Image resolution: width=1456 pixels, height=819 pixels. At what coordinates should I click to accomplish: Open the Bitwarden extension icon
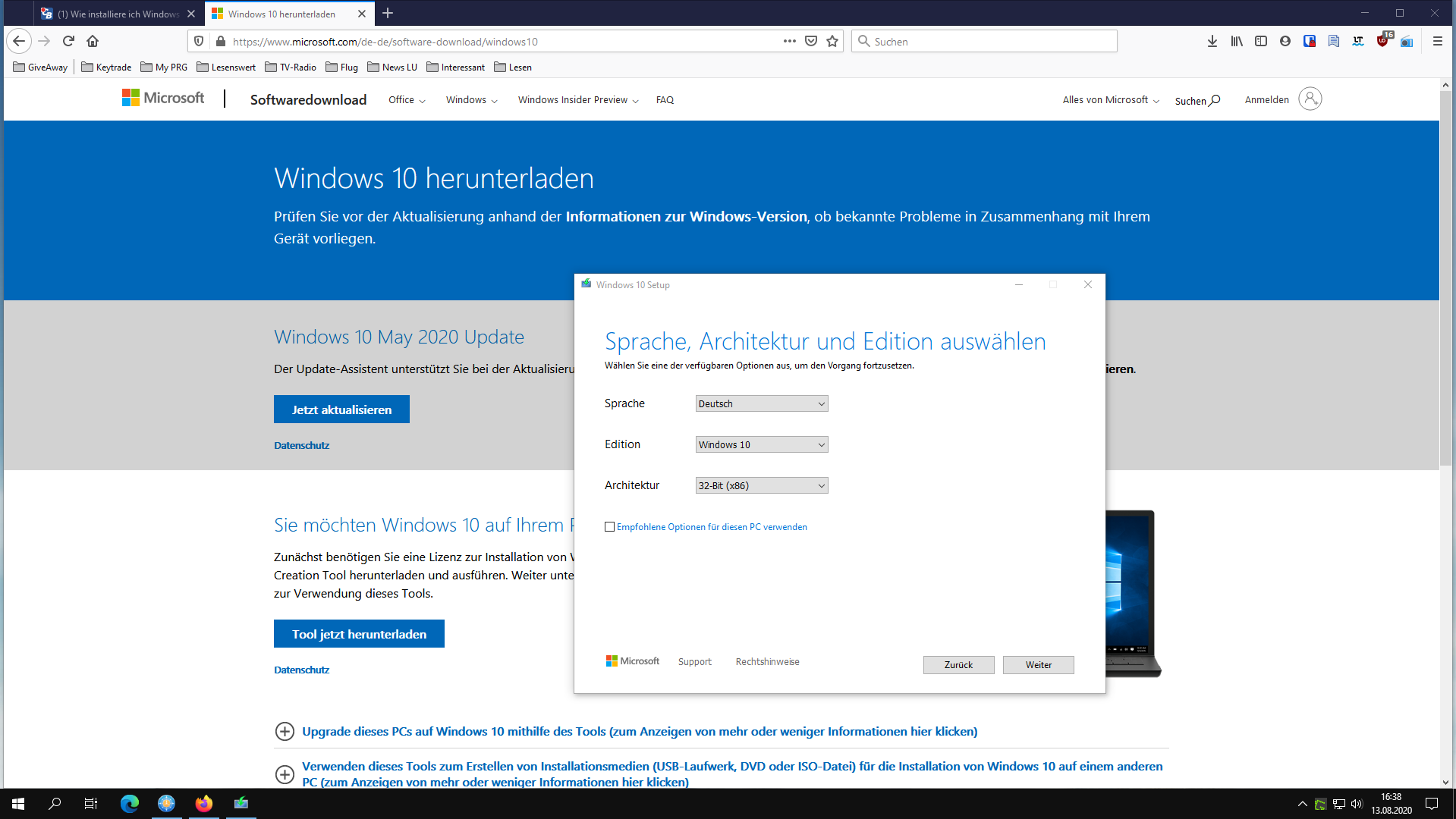(x=1310, y=41)
